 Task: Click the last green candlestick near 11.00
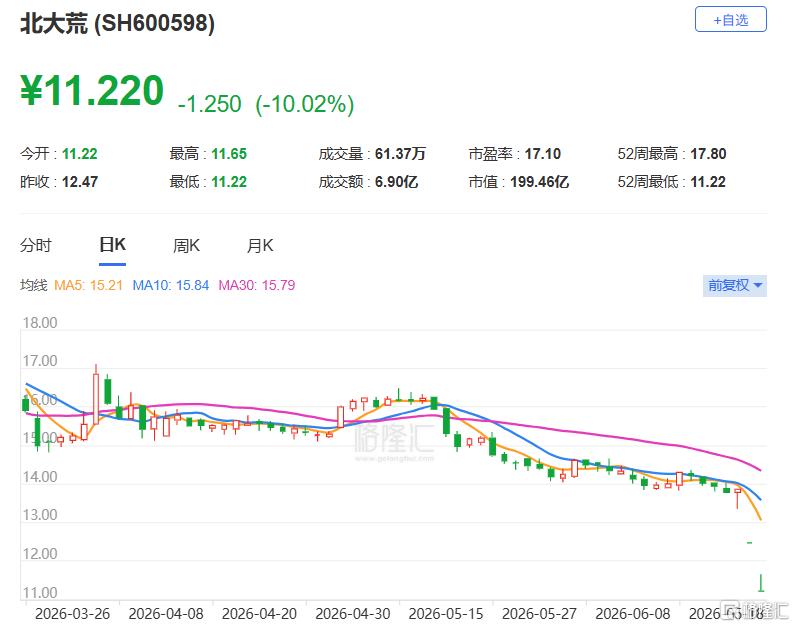point(761,583)
